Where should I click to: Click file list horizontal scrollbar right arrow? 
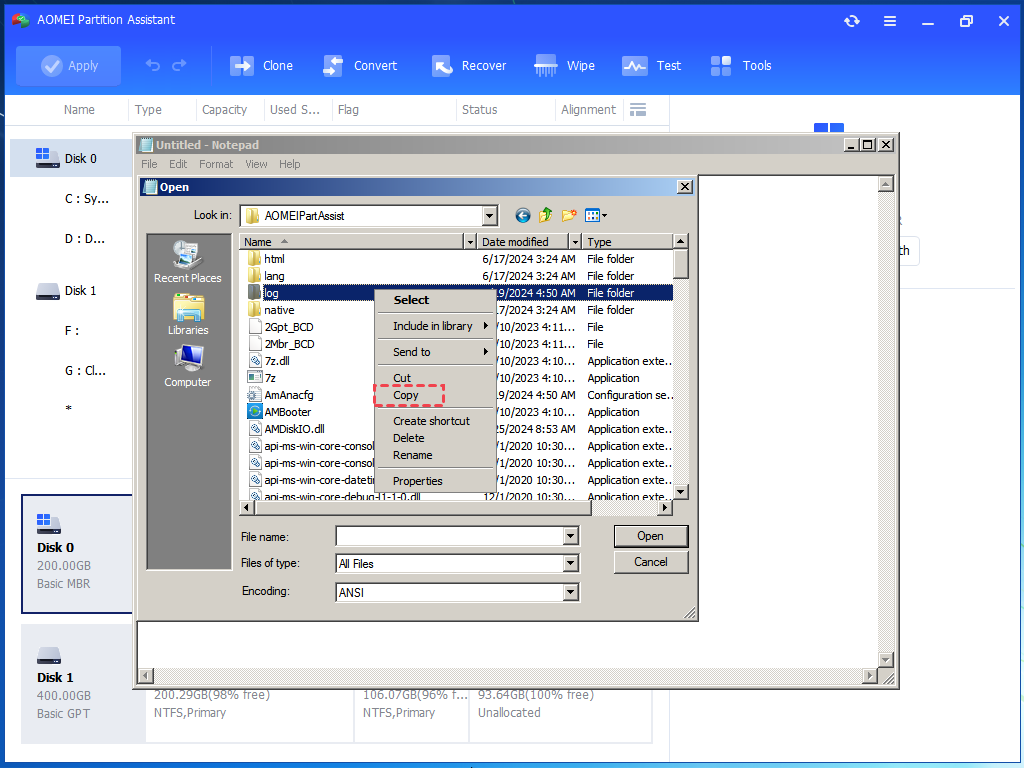(x=665, y=507)
